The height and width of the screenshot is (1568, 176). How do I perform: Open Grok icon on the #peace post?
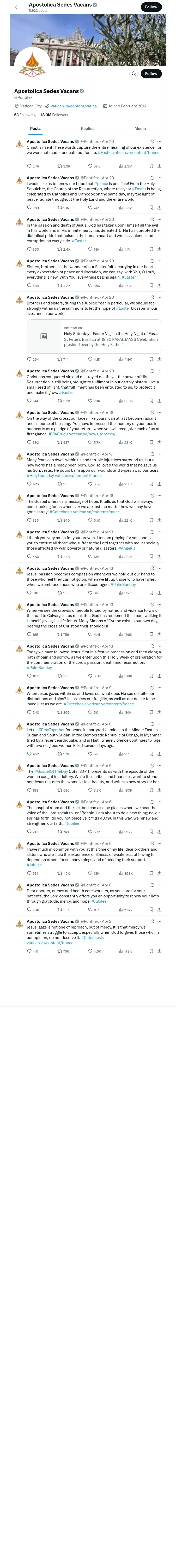152,178
